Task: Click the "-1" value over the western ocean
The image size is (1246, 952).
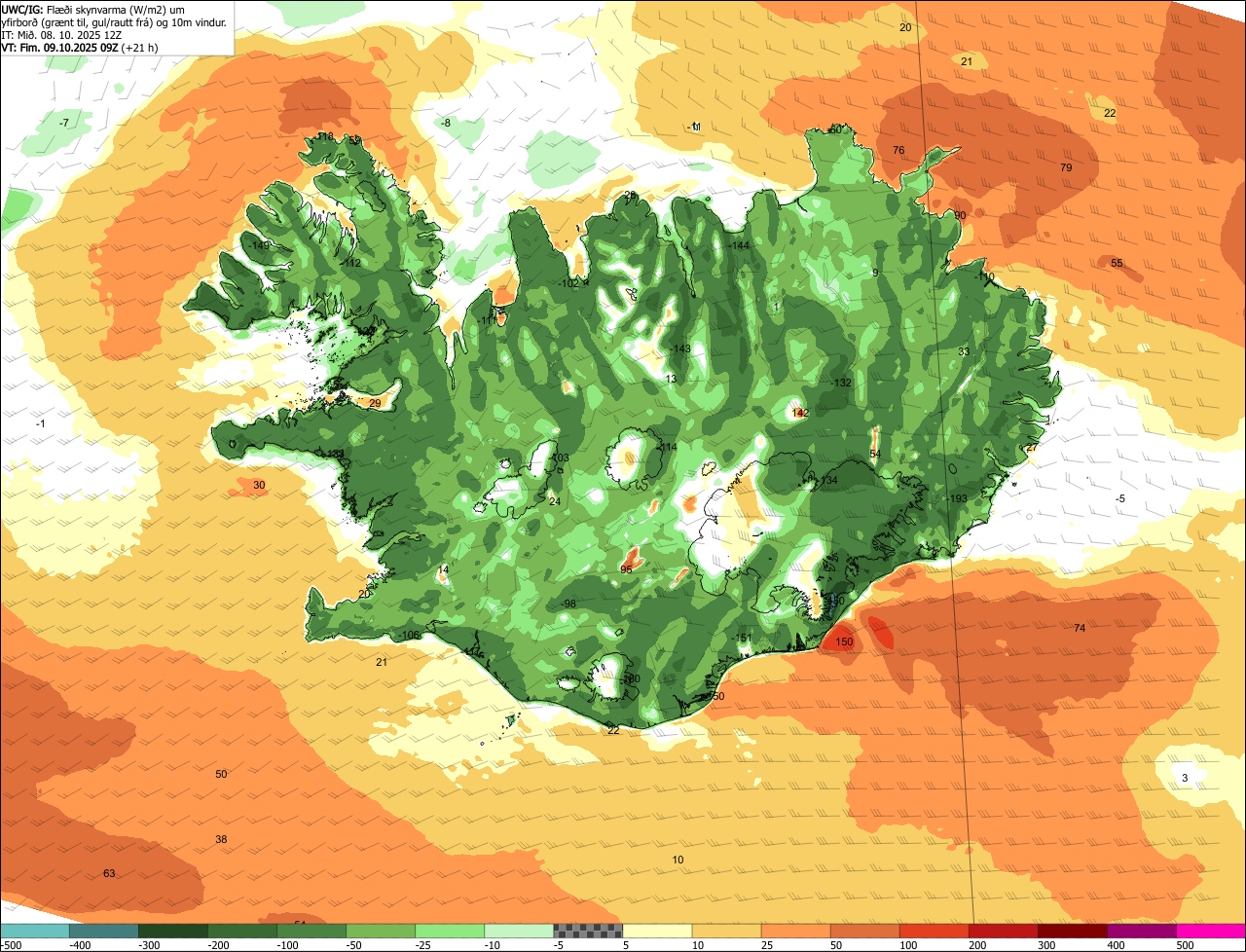Action: click(x=40, y=423)
